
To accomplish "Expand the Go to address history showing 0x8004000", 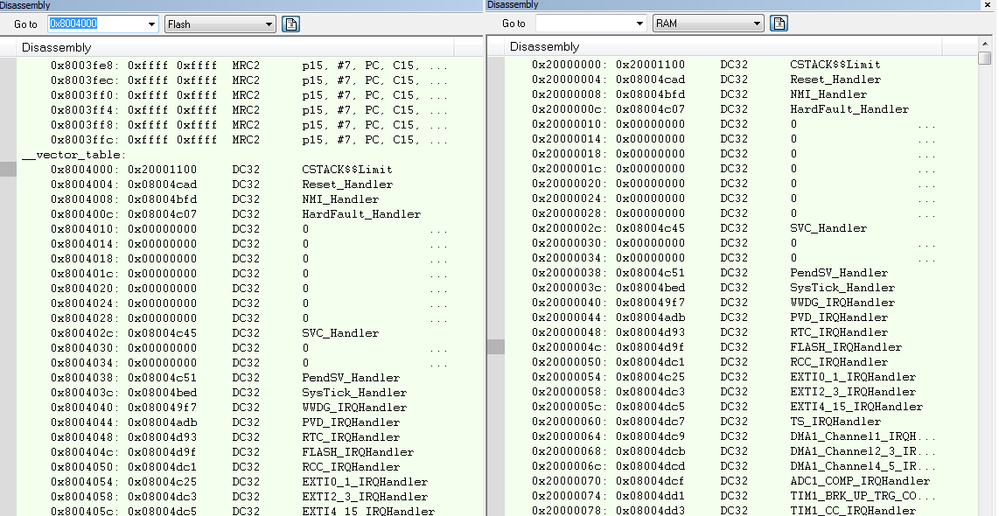I will (152, 24).
